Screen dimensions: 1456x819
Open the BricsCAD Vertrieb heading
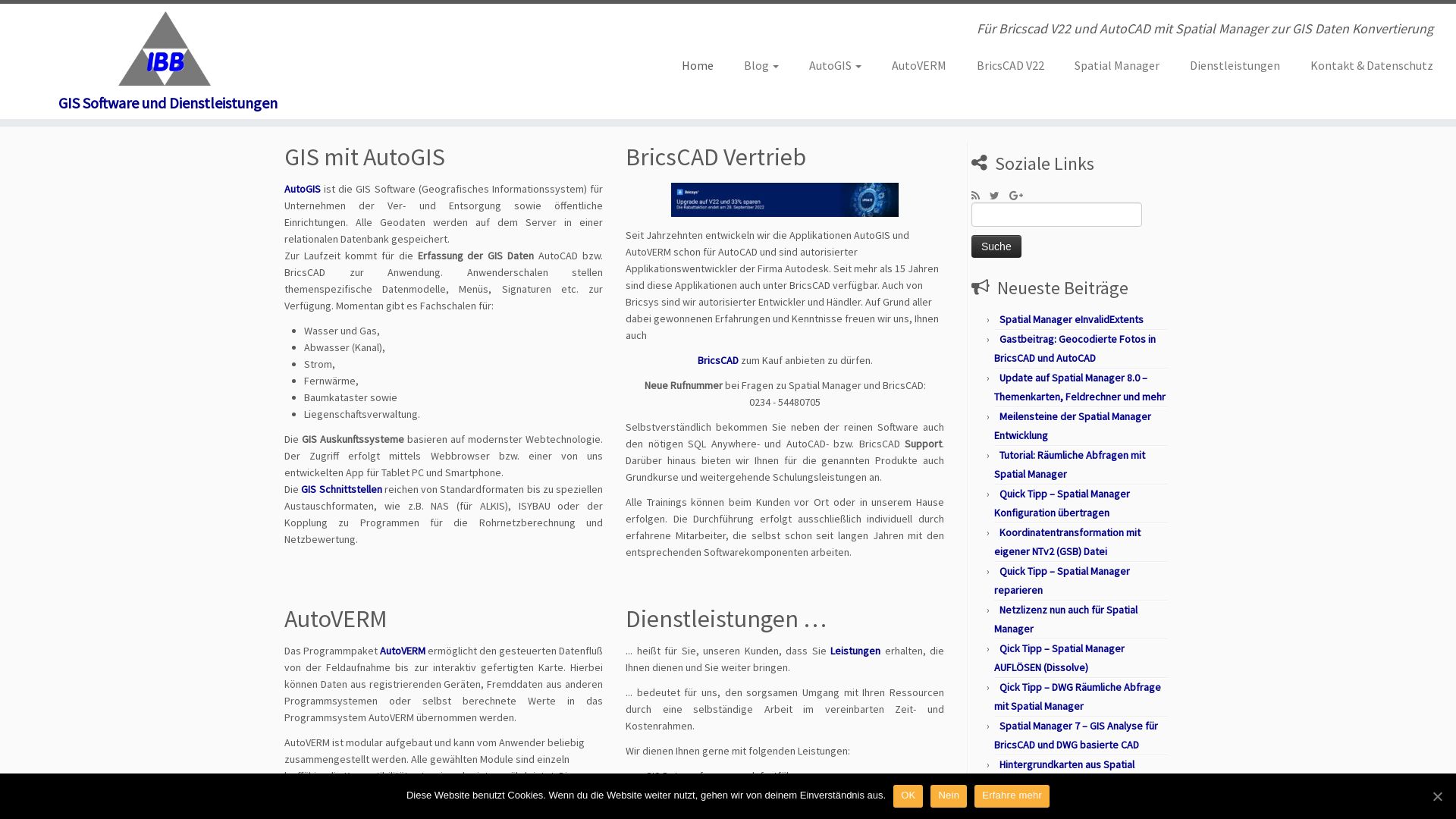[715, 157]
